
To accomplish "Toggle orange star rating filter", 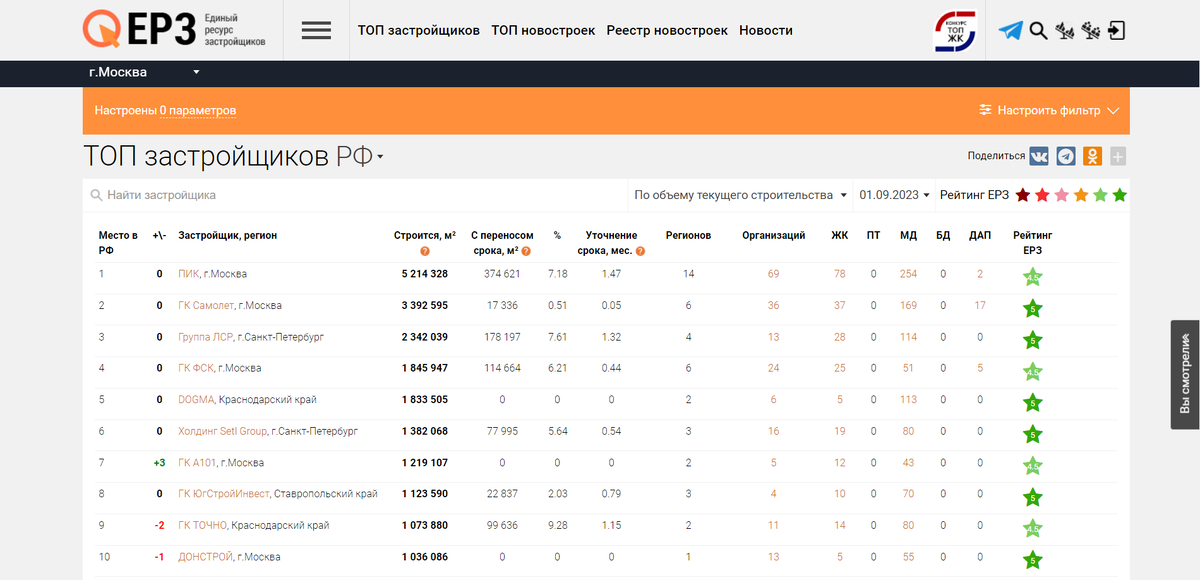I will (x=1081, y=195).
